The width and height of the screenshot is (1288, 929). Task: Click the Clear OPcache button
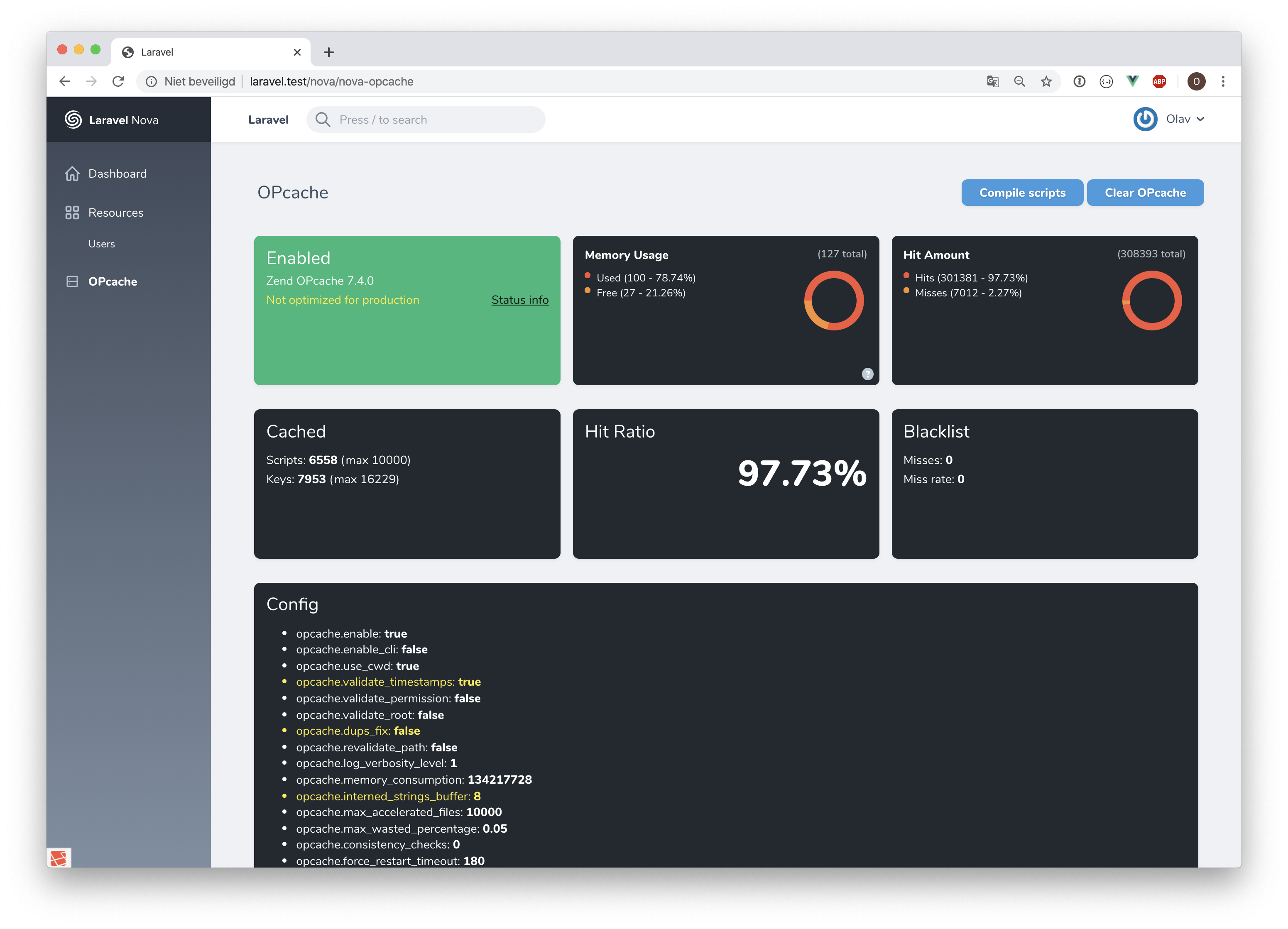point(1145,193)
